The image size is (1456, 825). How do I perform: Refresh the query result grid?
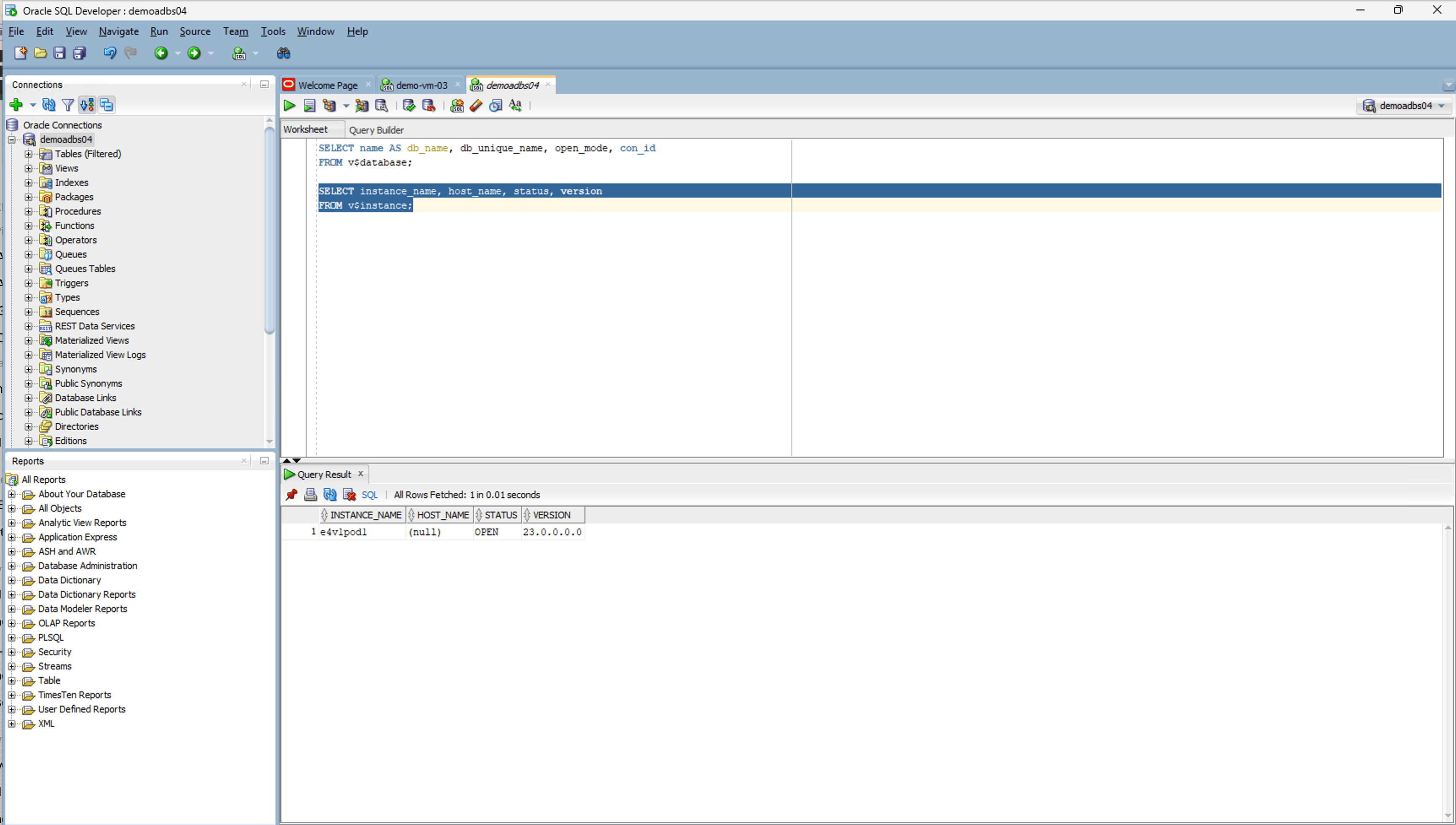330,495
